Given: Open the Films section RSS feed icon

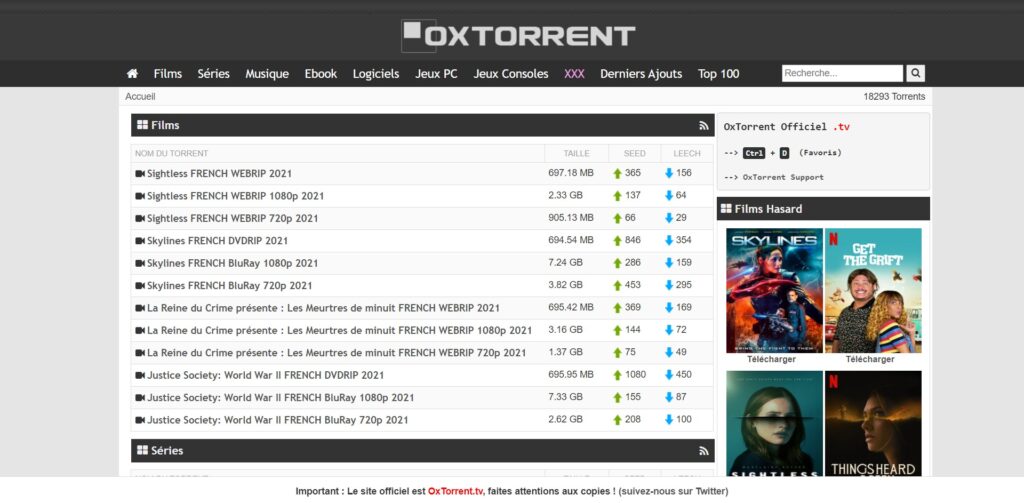Looking at the screenshot, I should click(x=703, y=125).
